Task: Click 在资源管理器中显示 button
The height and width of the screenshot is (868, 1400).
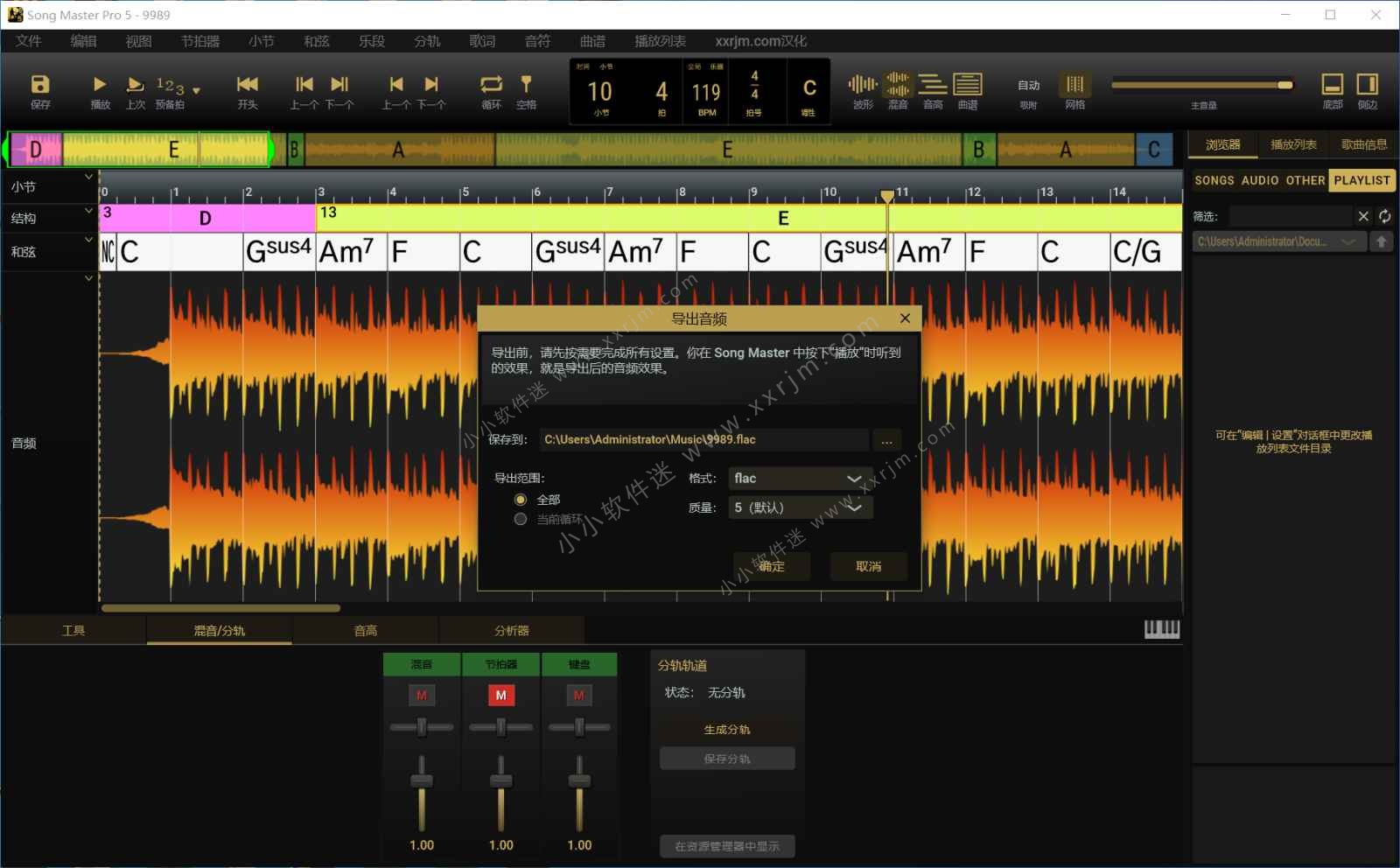Action: (x=727, y=846)
